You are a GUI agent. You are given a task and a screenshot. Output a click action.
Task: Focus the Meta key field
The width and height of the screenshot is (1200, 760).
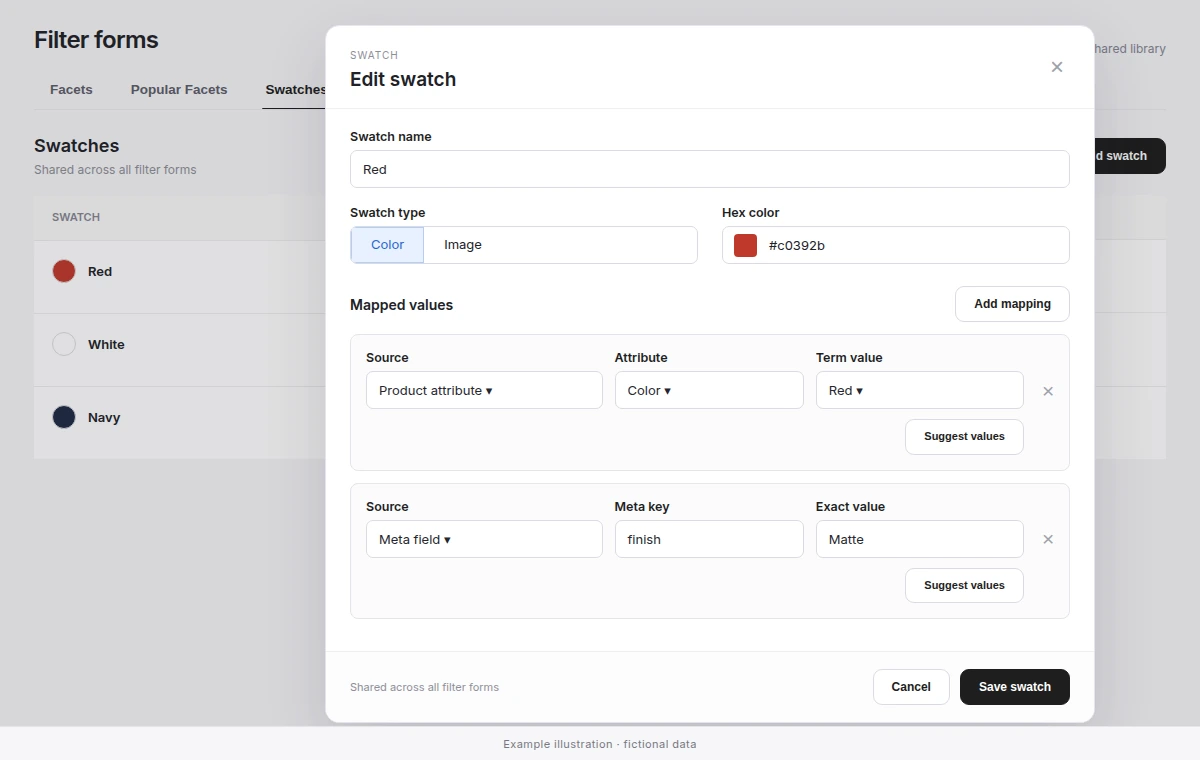[x=709, y=539]
